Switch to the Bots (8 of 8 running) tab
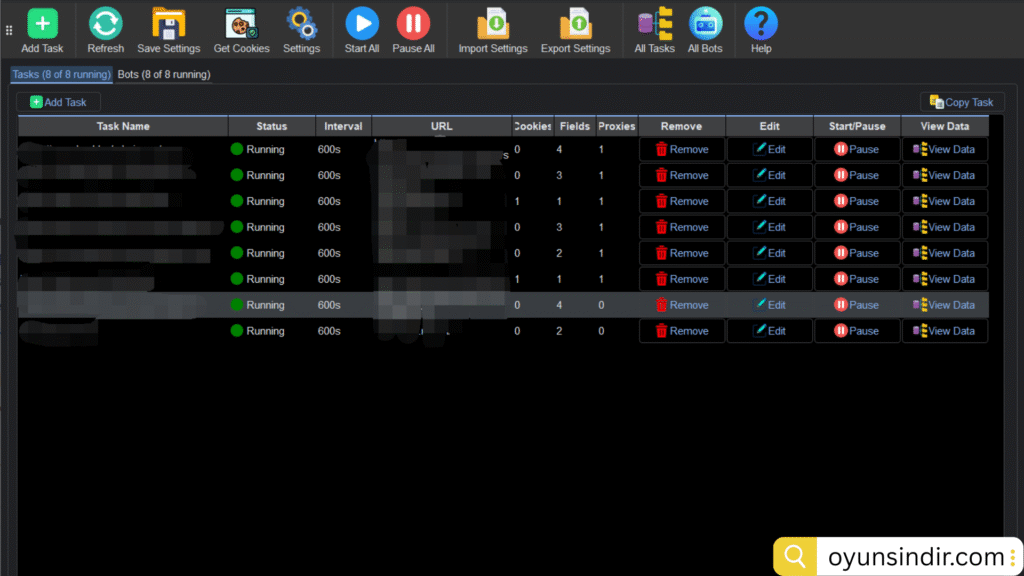Image resolution: width=1024 pixels, height=576 pixels. [164, 74]
